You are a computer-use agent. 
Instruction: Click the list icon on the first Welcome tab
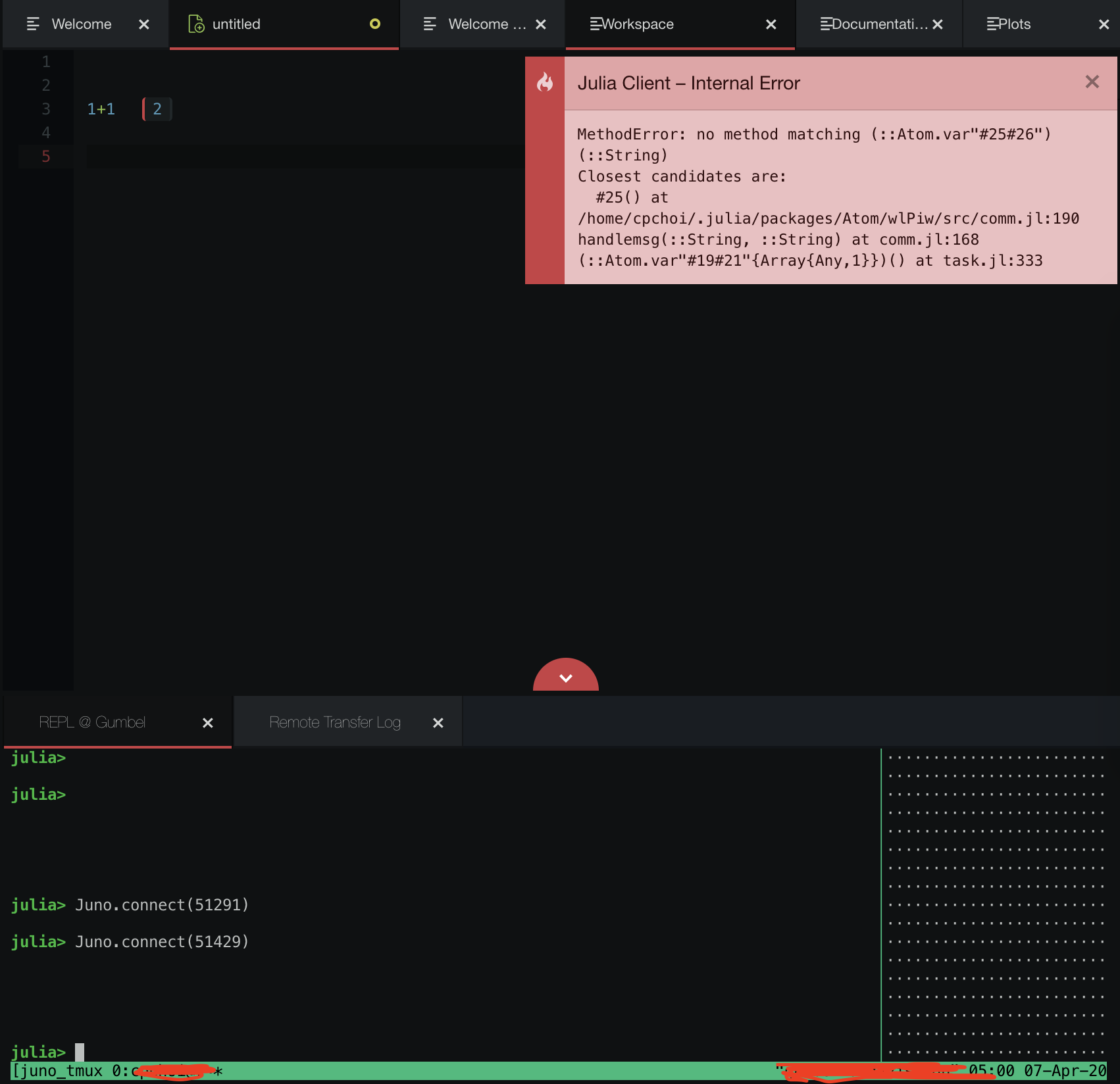pyautogui.click(x=32, y=24)
